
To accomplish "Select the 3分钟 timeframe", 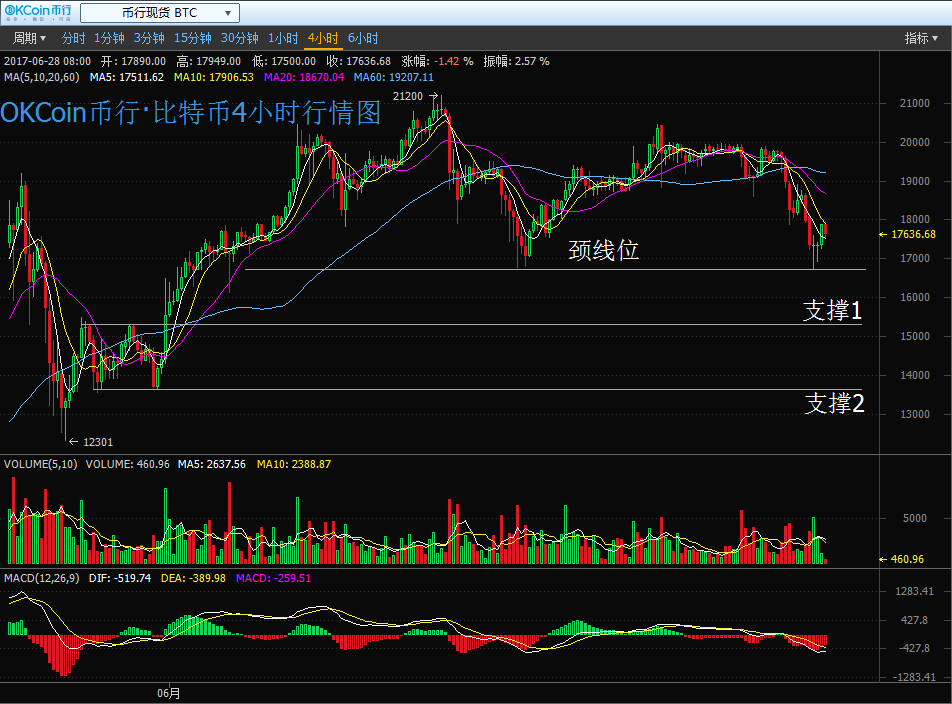I will point(149,38).
